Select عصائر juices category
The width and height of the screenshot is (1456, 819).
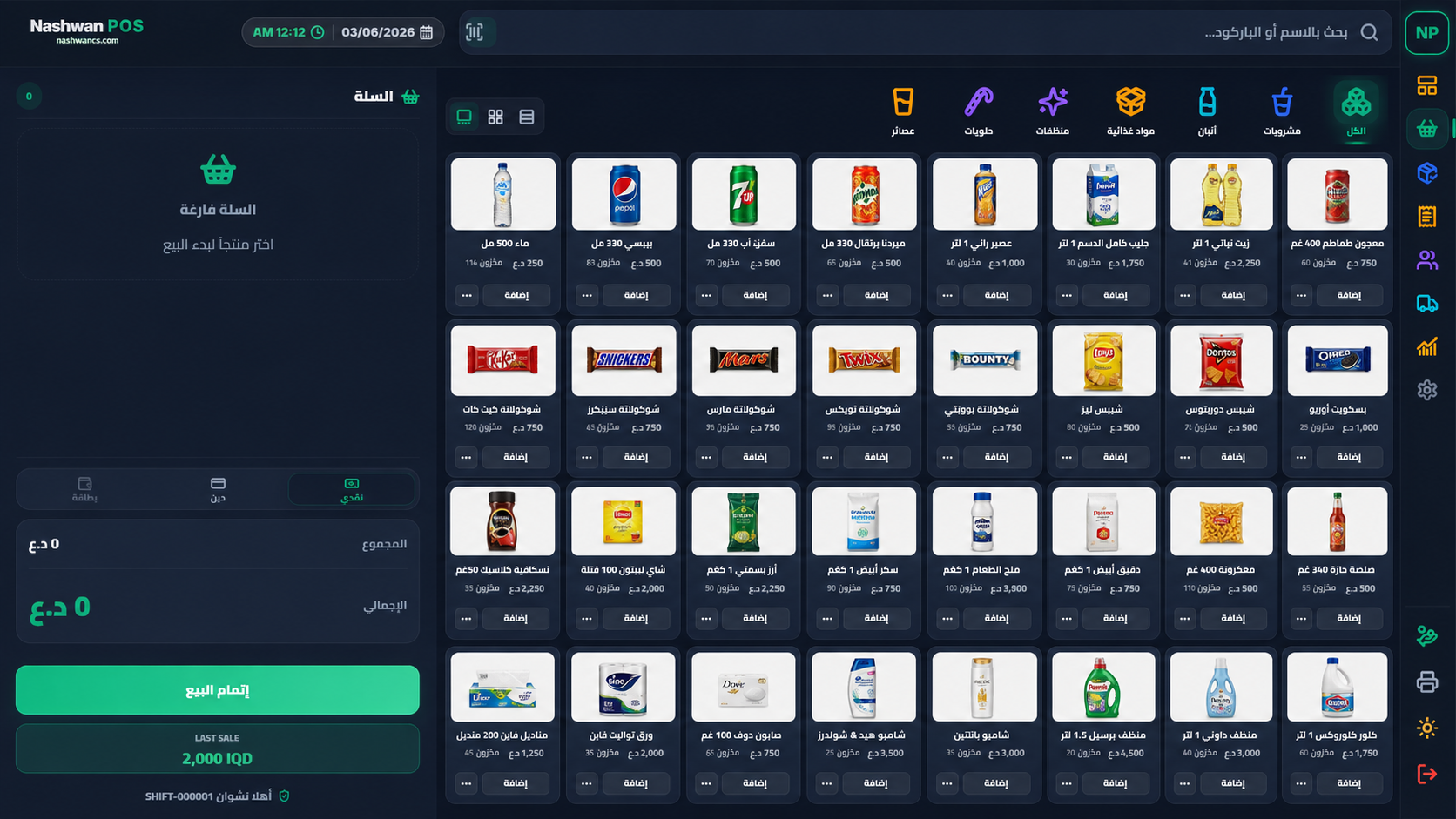(903, 111)
